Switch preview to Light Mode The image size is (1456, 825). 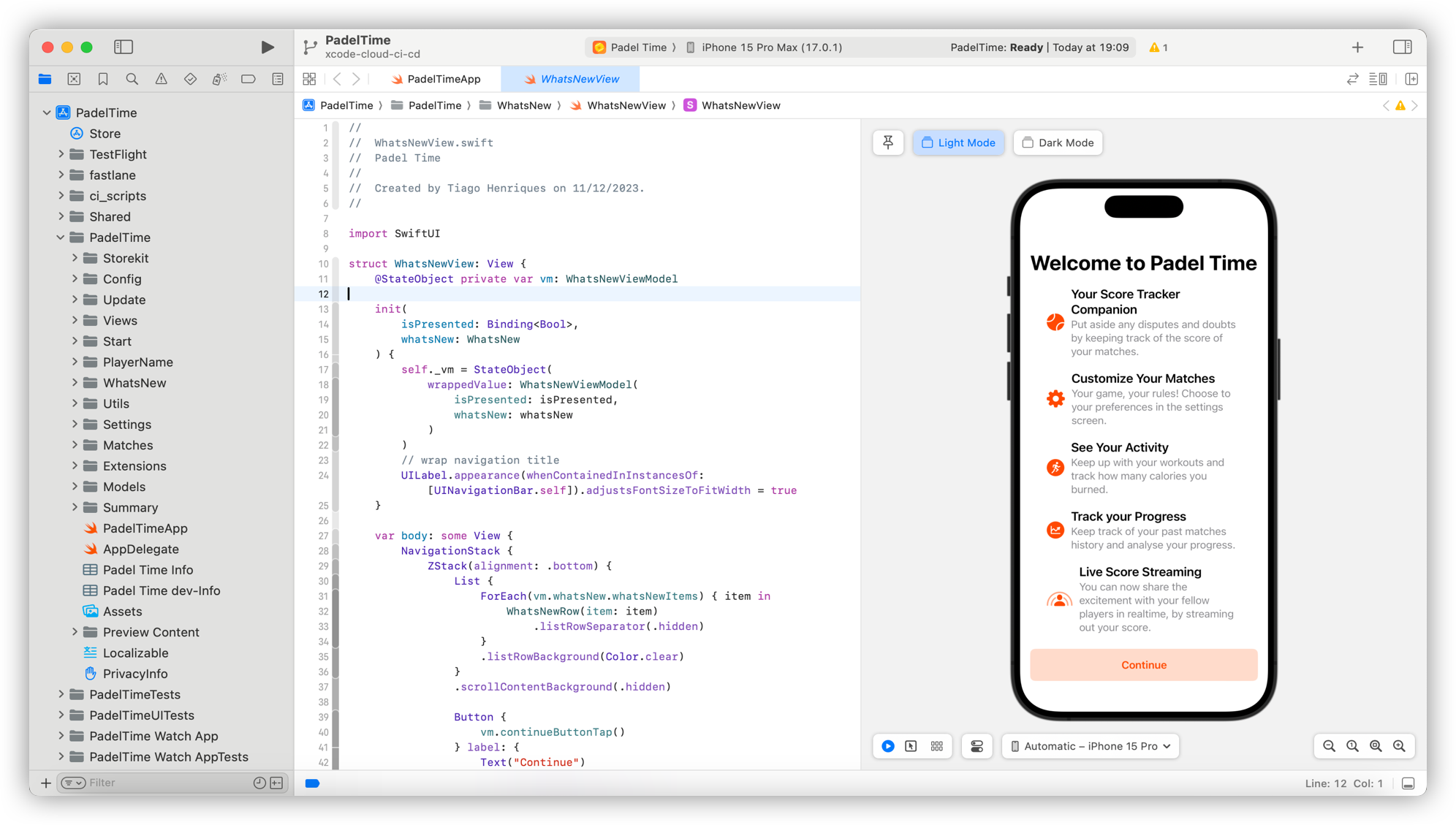[x=958, y=142]
